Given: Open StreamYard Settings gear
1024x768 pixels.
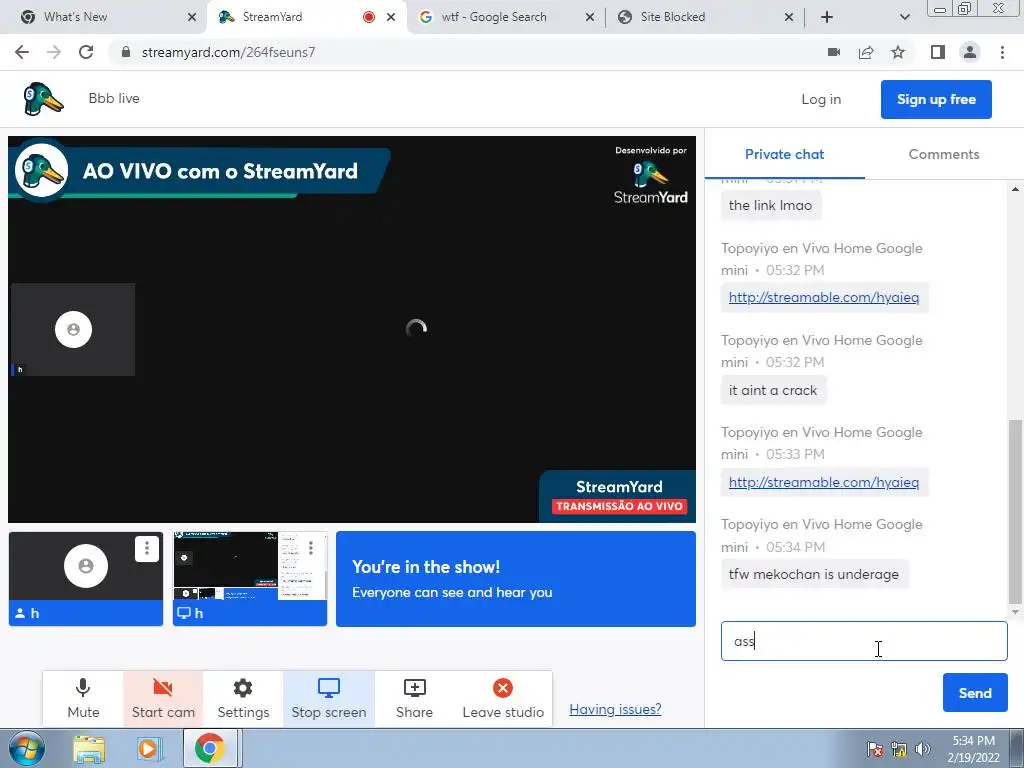Looking at the screenshot, I should [243, 698].
